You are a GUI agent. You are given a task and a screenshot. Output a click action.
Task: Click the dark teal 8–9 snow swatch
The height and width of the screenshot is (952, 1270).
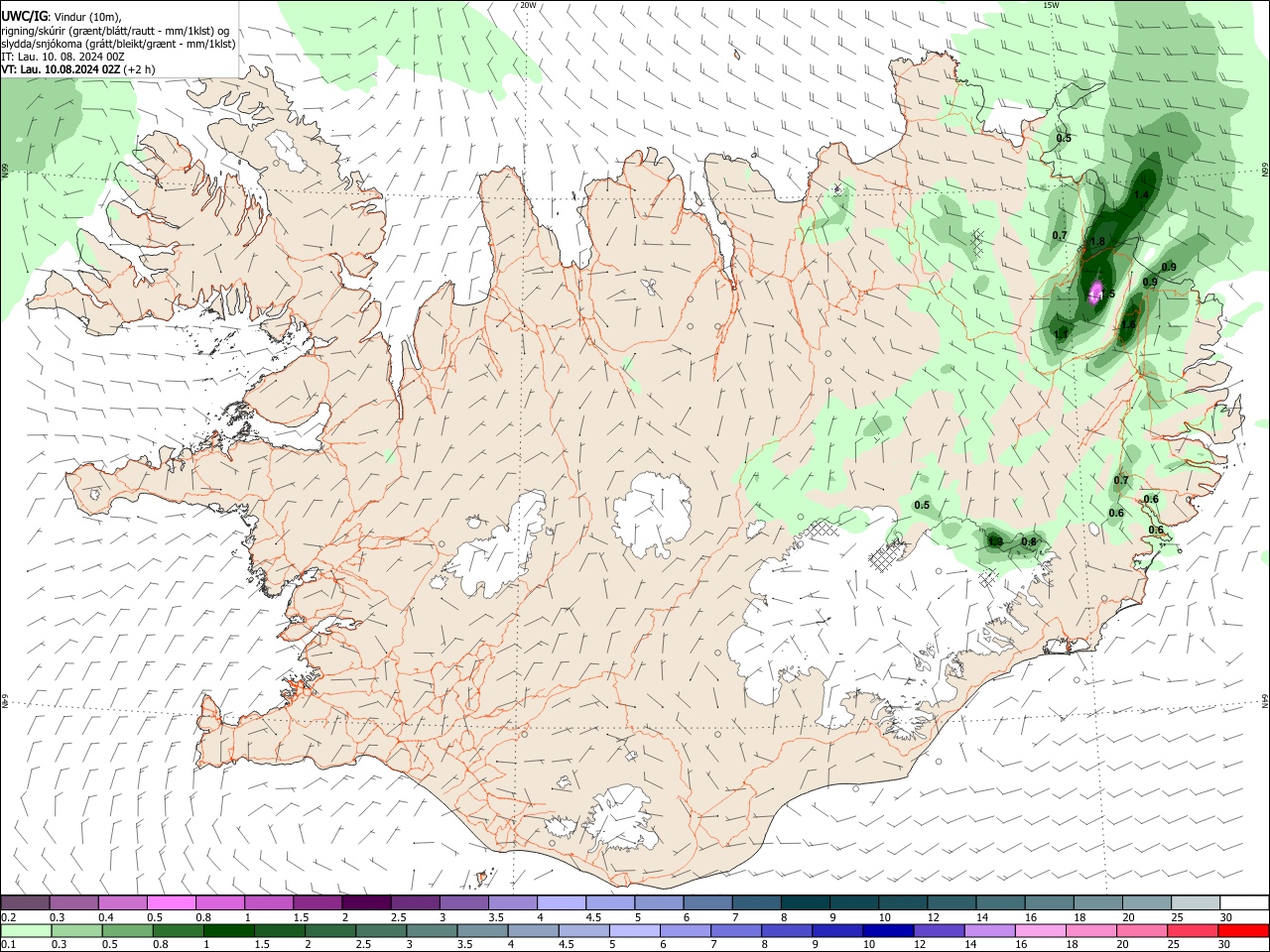pyautogui.click(x=804, y=902)
